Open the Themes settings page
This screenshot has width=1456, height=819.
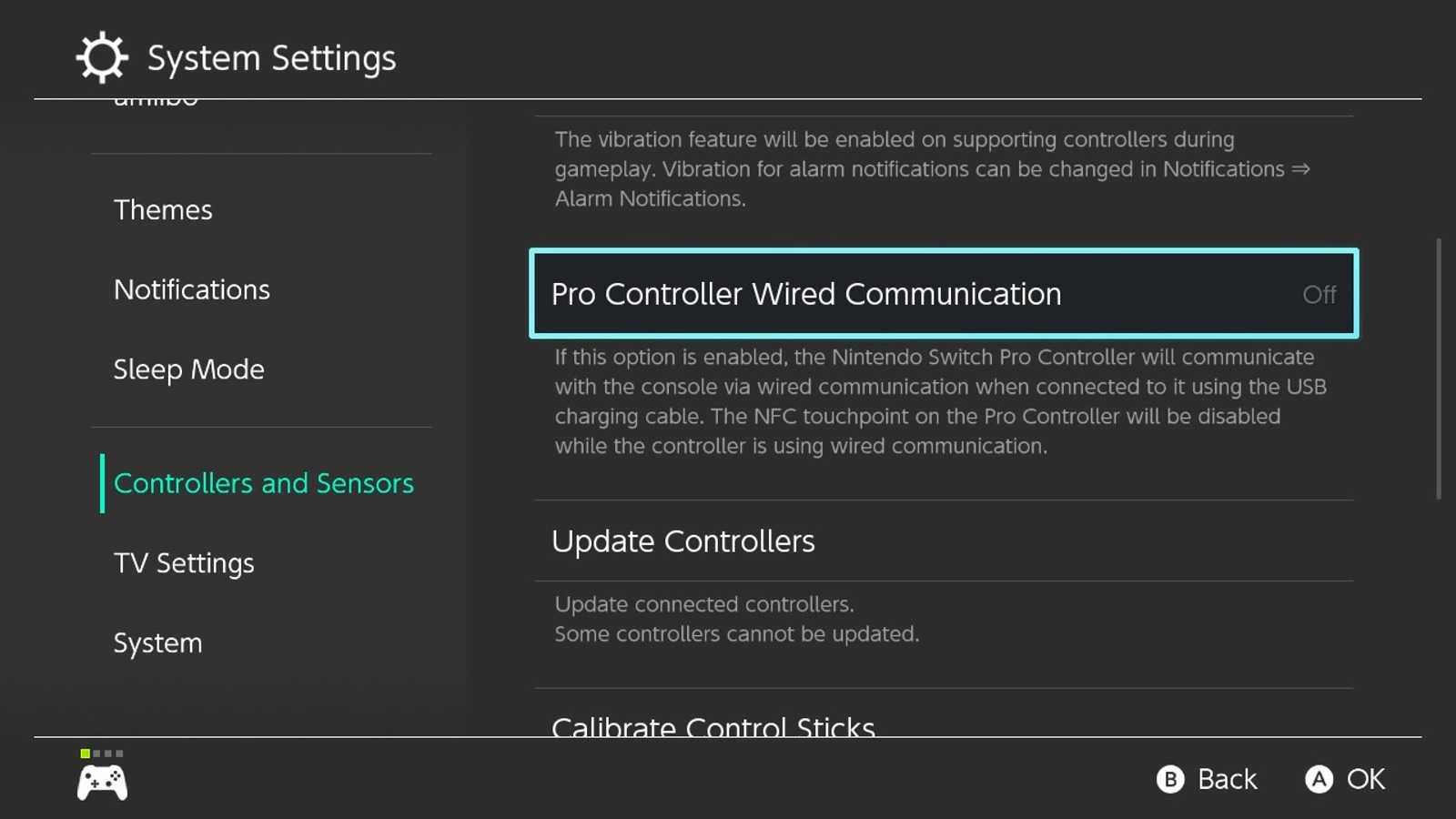pyautogui.click(x=163, y=209)
